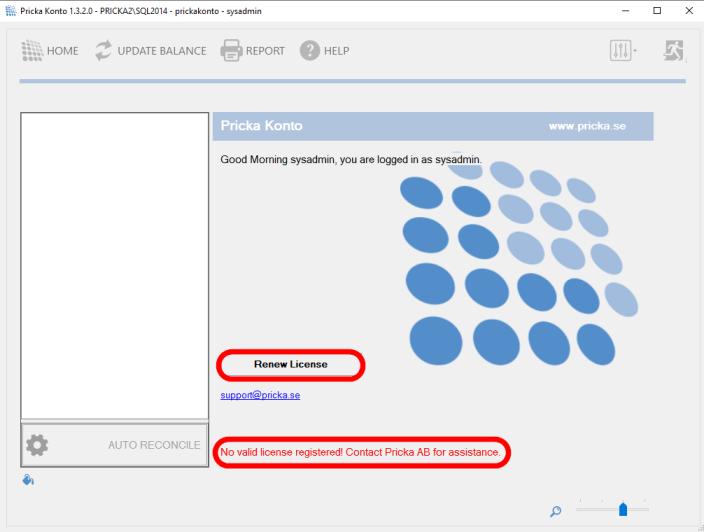The height and width of the screenshot is (532, 704).
Task: Close the Pricka Konto window
Action: [689, 11]
